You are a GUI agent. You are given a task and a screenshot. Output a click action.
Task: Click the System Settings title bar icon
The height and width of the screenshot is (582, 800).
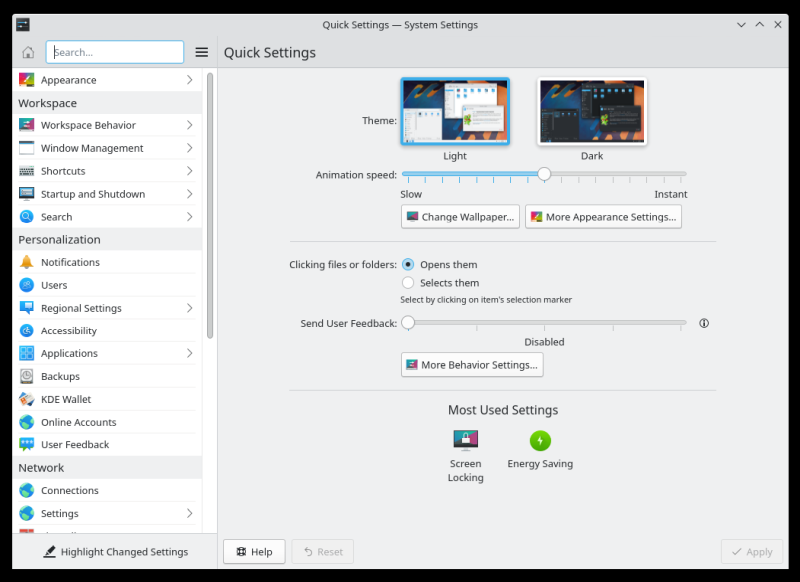point(23,24)
